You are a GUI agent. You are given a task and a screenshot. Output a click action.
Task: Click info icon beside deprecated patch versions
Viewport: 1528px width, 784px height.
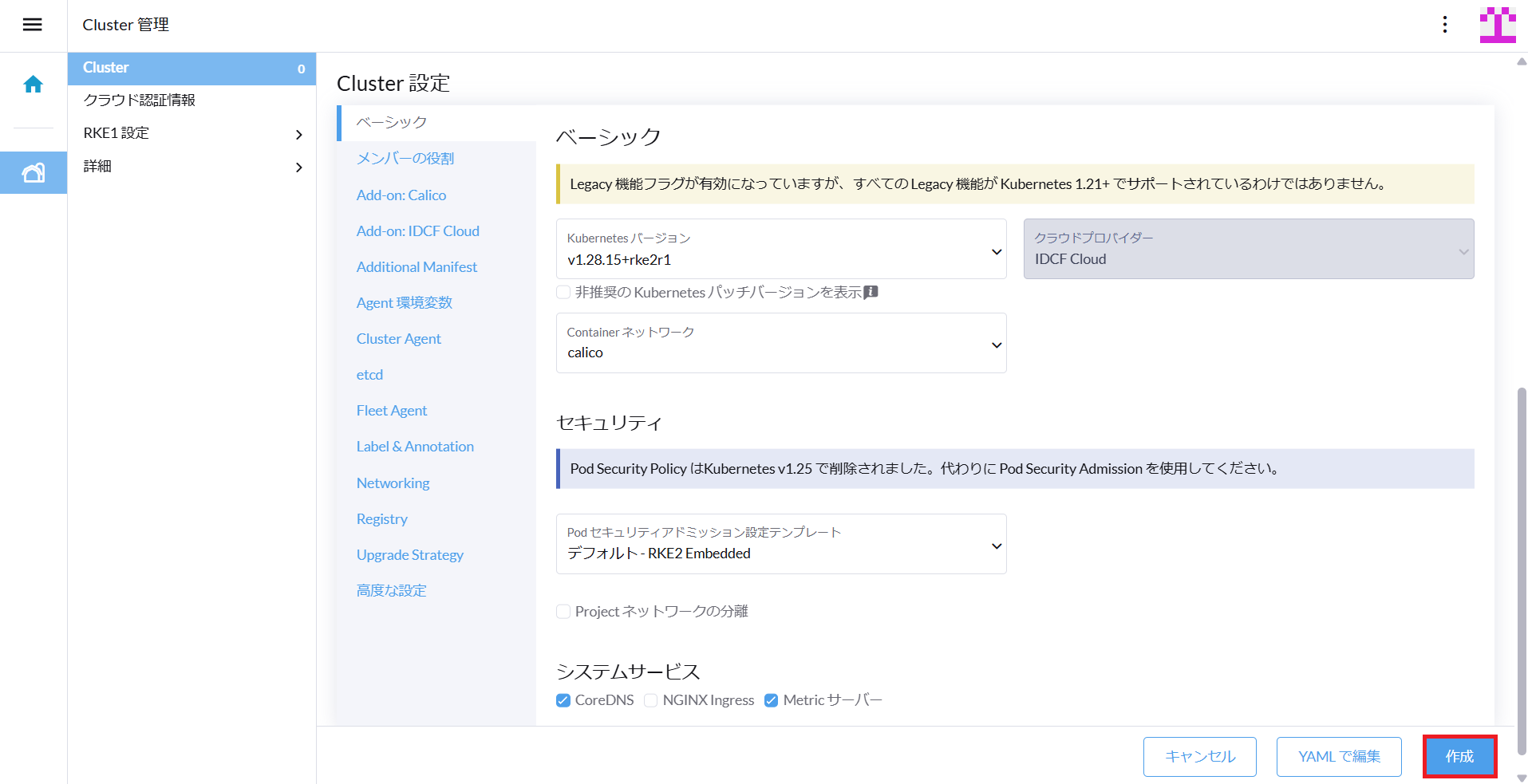(x=871, y=292)
